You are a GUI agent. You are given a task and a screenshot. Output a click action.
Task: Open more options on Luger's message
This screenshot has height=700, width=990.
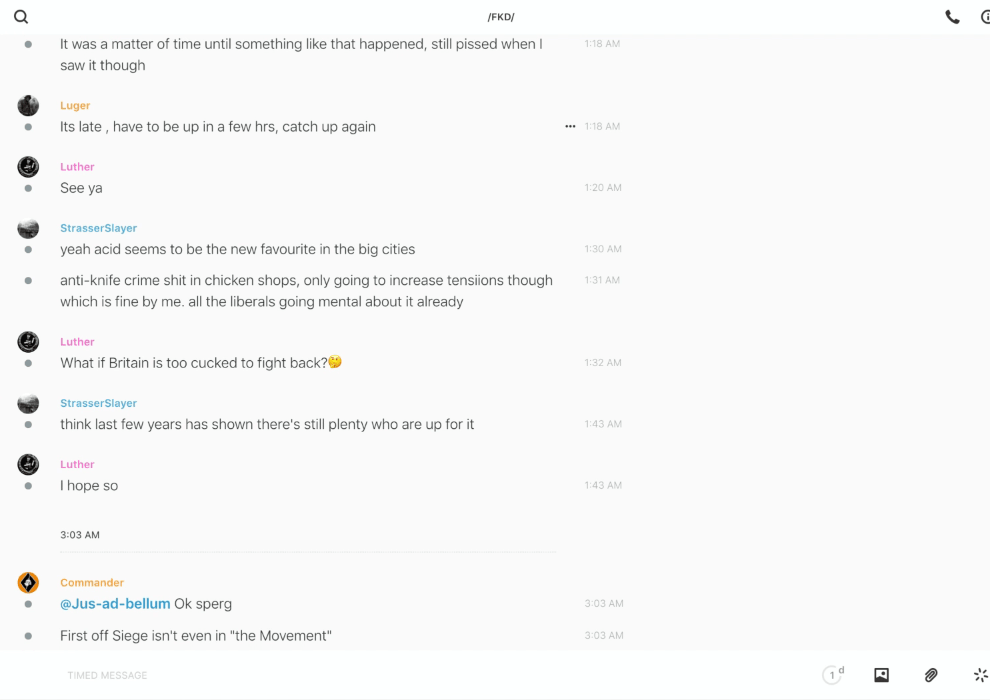(570, 127)
